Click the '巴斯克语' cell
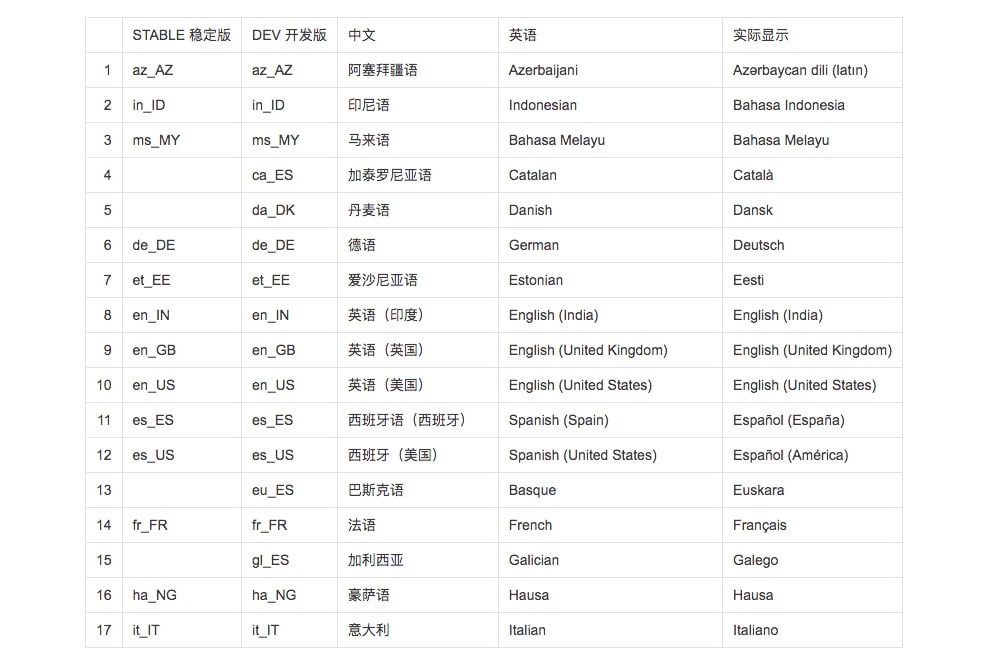The image size is (1000, 648). click(x=418, y=491)
